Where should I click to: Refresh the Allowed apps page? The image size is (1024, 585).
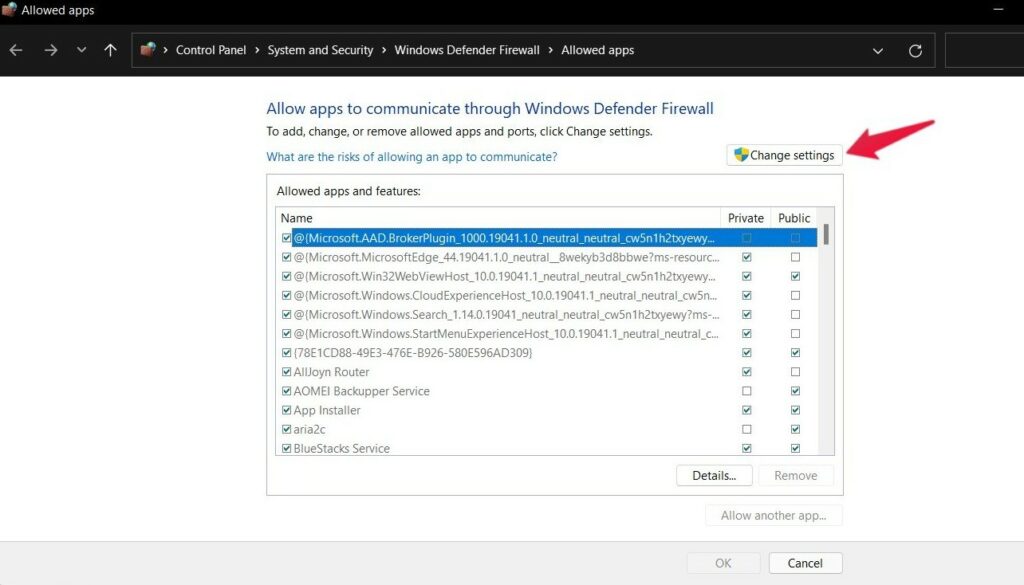pyautogui.click(x=914, y=50)
